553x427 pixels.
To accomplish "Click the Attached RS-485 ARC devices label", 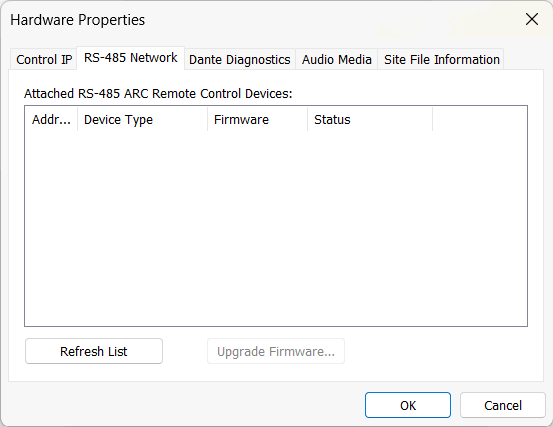I will pos(158,94).
